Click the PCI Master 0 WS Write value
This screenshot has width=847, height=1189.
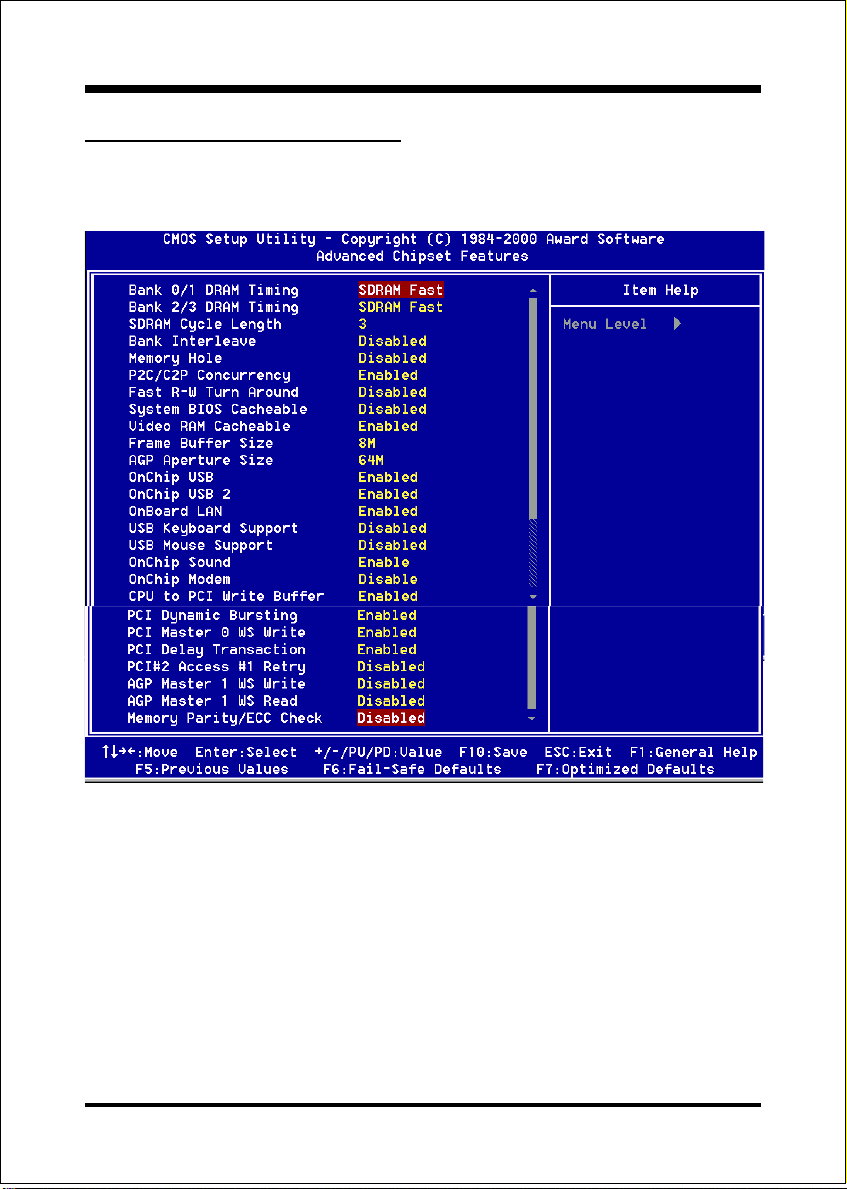(387, 632)
